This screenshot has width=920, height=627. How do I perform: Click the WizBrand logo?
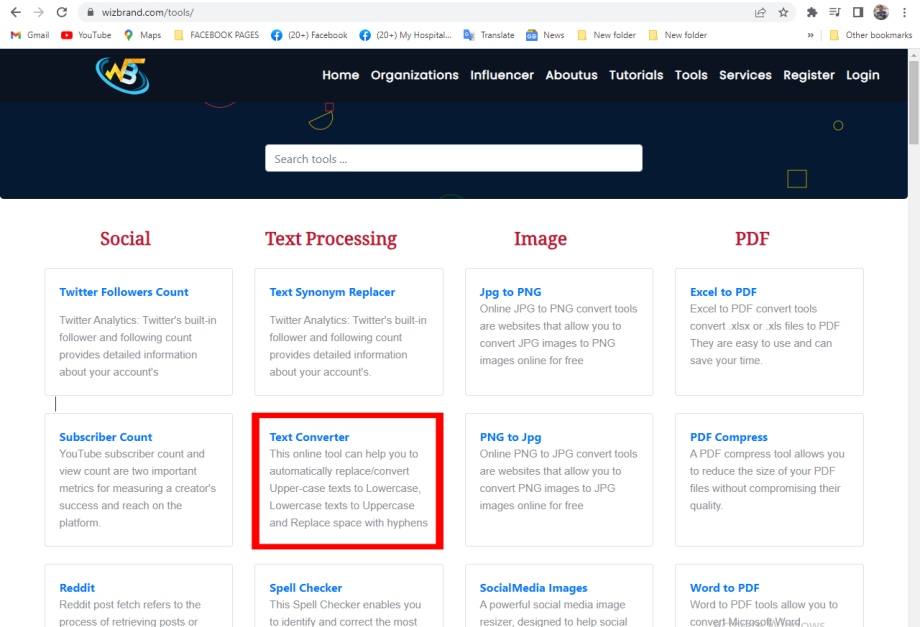point(120,74)
